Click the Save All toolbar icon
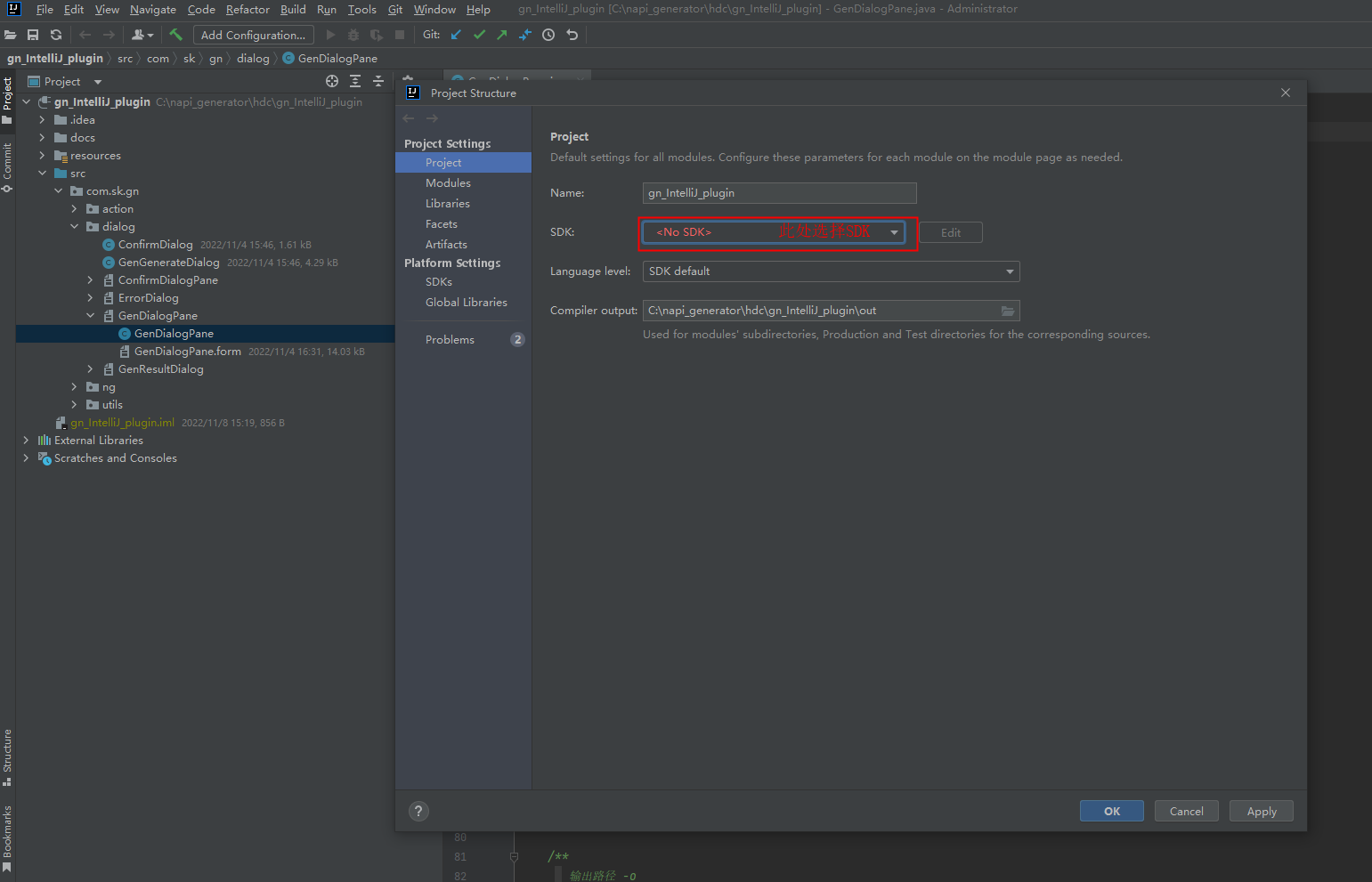The image size is (1372, 882). tap(33, 35)
